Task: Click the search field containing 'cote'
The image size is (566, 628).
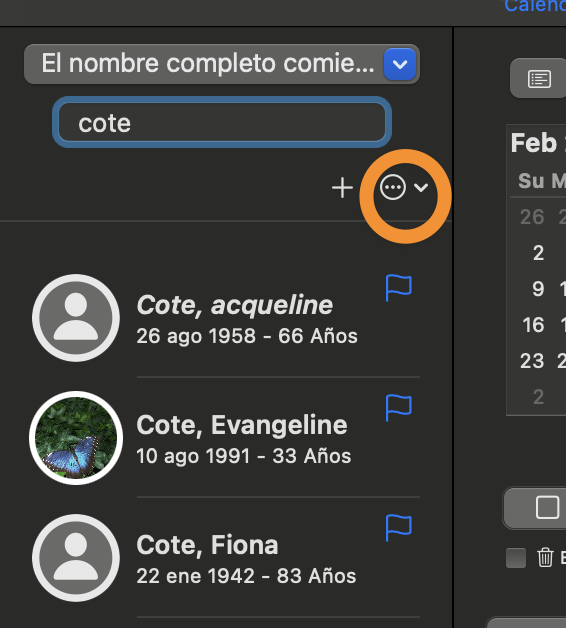Action: tap(222, 122)
